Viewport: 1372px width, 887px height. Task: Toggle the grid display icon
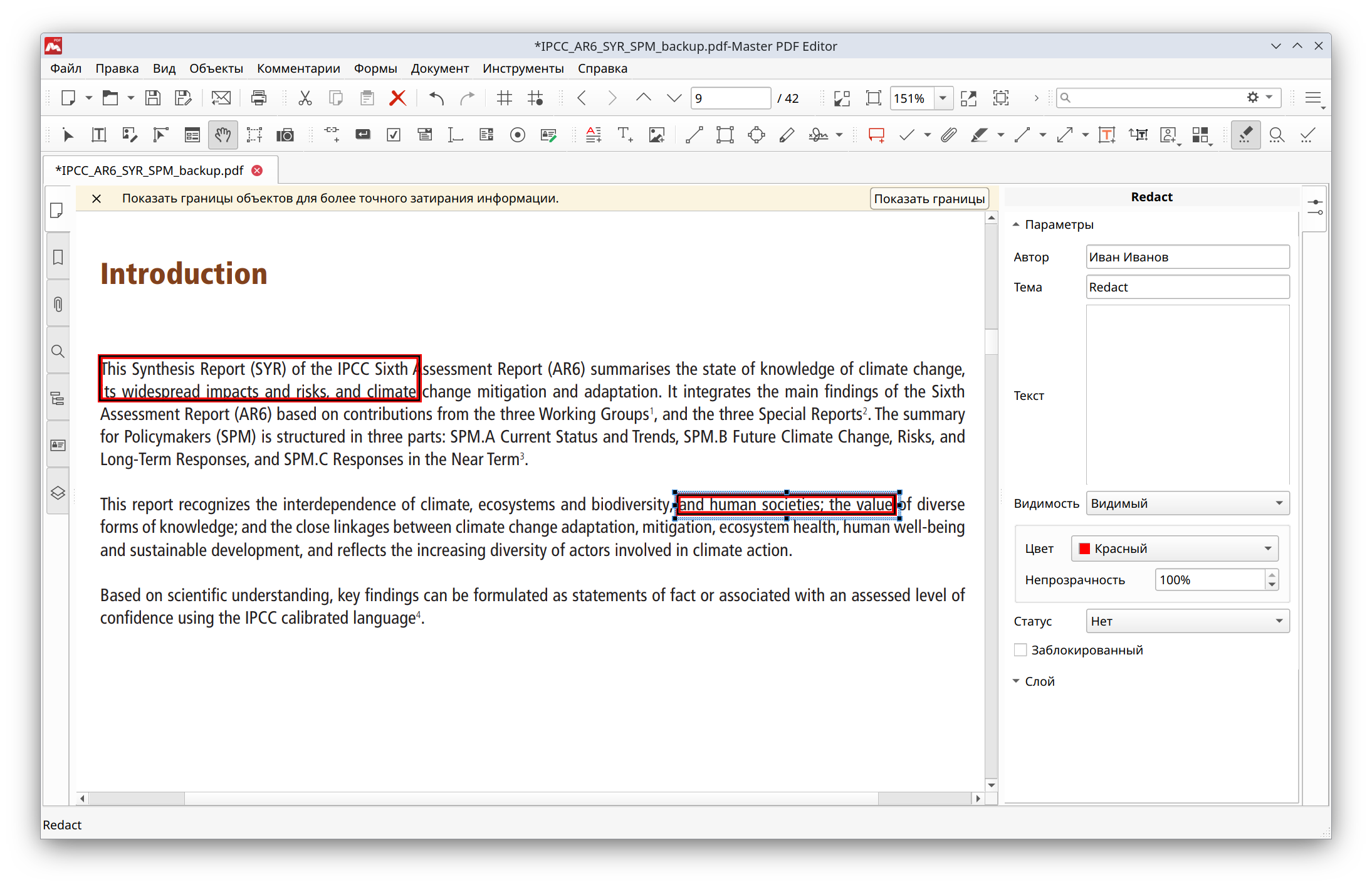tap(504, 98)
